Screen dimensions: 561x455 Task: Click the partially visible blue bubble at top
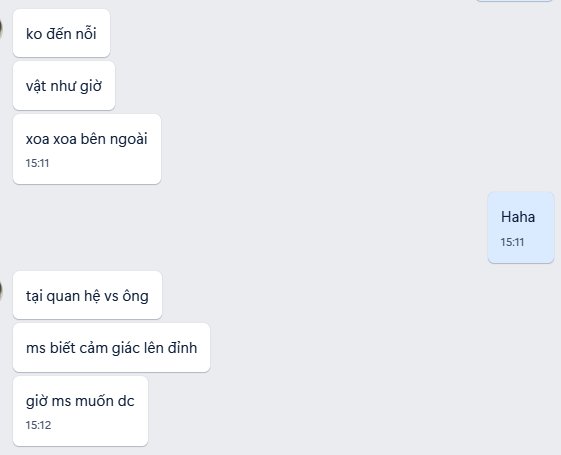(514, 1)
